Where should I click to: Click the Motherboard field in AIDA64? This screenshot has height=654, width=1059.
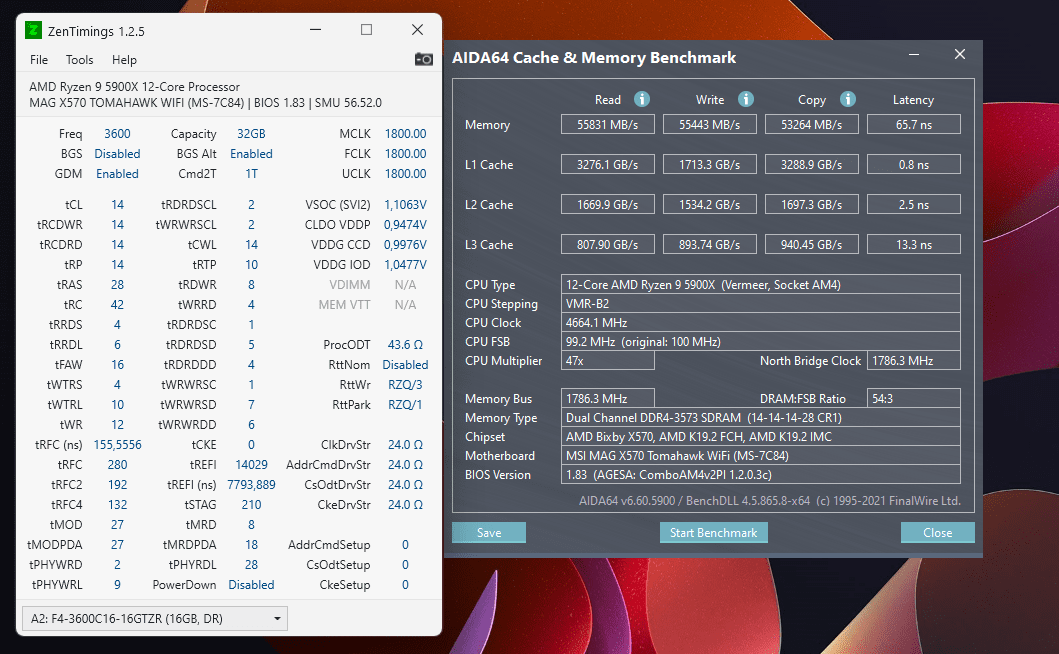click(760, 455)
